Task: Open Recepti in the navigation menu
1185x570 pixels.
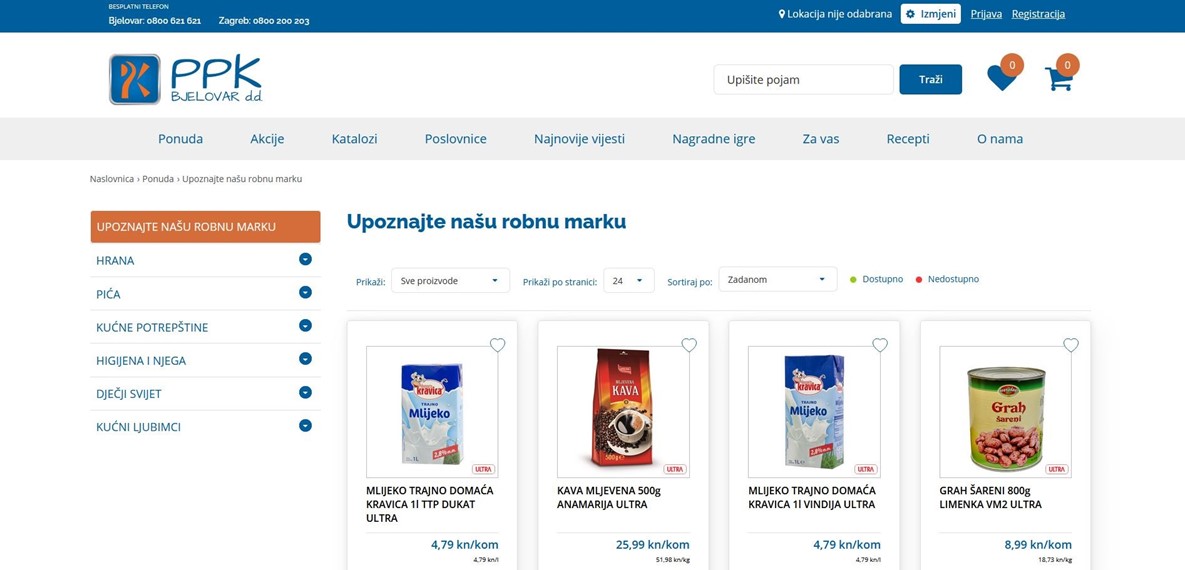Action: pyautogui.click(x=908, y=138)
